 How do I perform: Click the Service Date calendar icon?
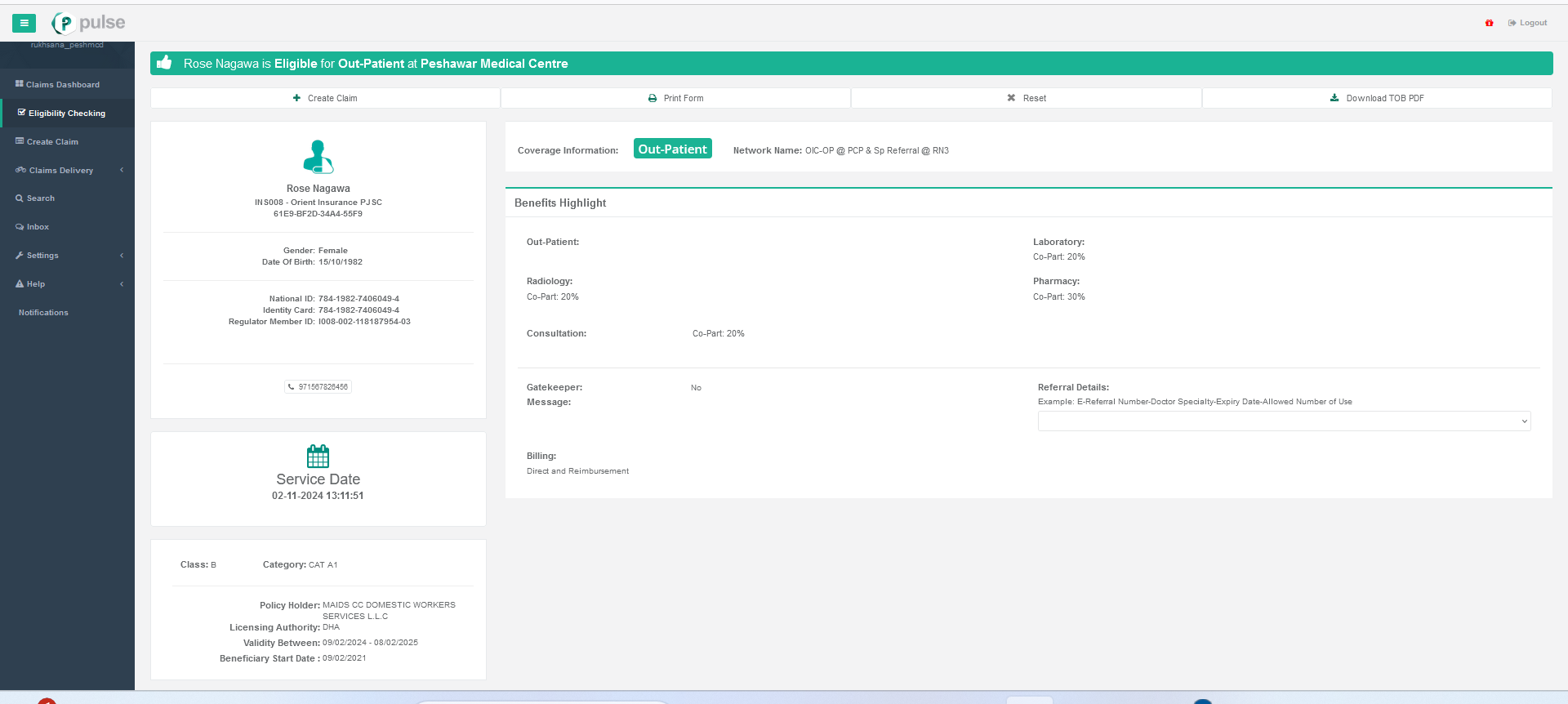pyautogui.click(x=318, y=456)
